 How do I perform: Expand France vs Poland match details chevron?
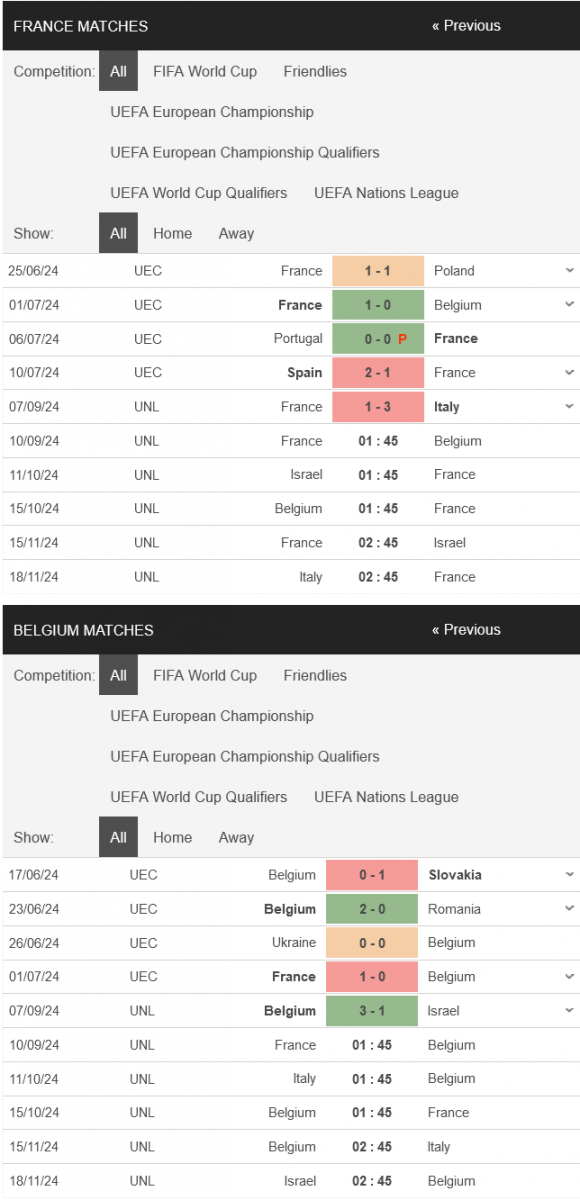tap(569, 271)
